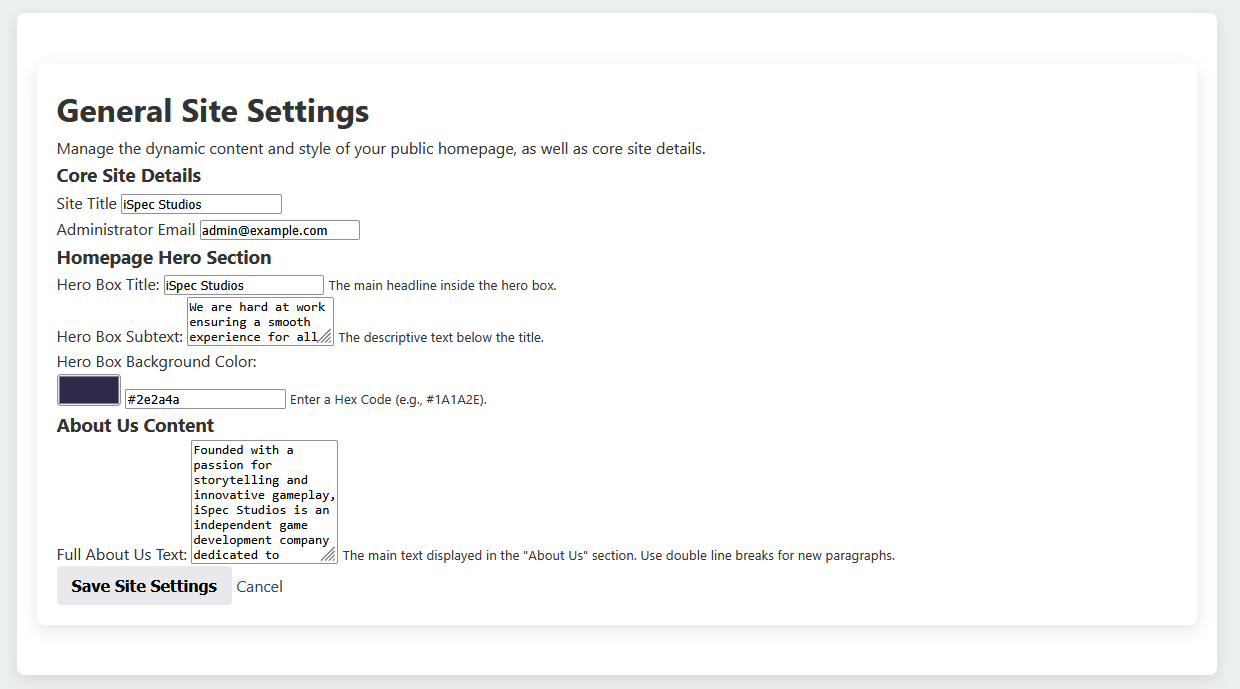Click the "Full About Us Text:" label
1240x689 pixels.
point(122,555)
